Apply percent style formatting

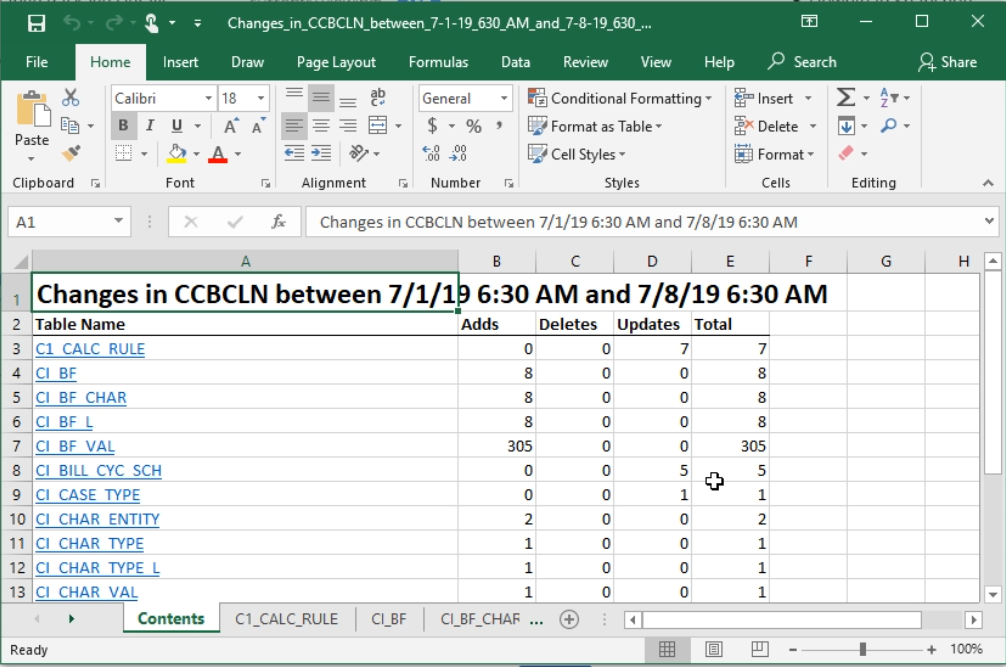pos(473,126)
